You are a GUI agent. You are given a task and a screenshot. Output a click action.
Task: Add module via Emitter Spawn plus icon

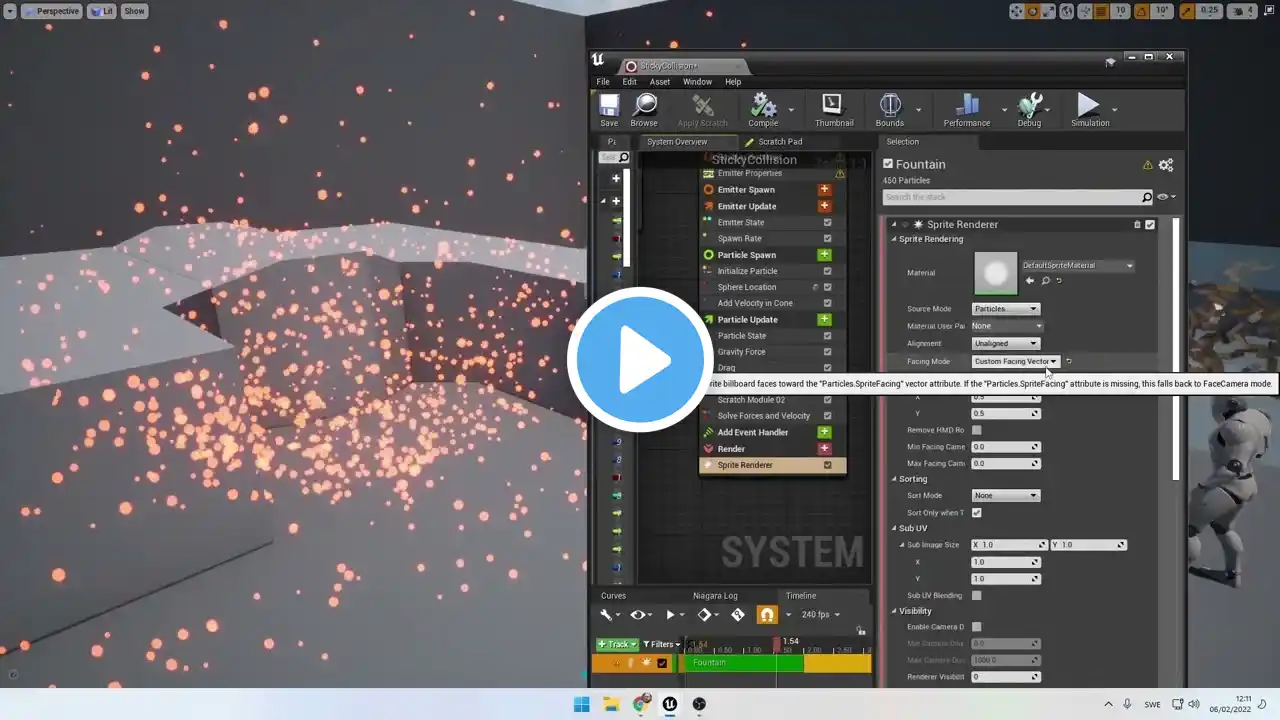coord(825,190)
